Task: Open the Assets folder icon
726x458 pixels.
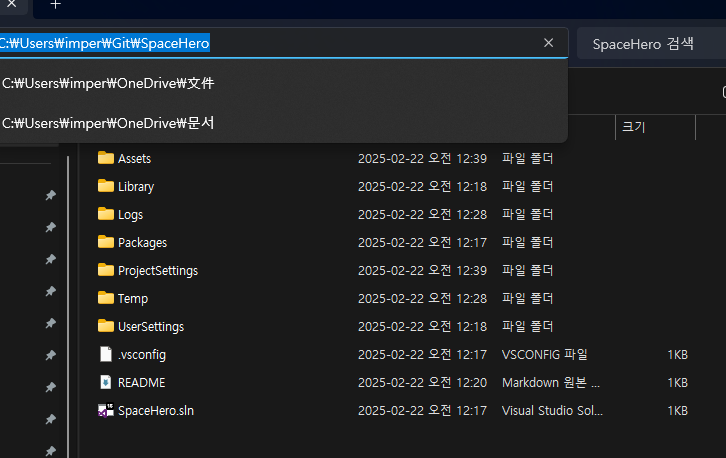Action: tap(106, 158)
